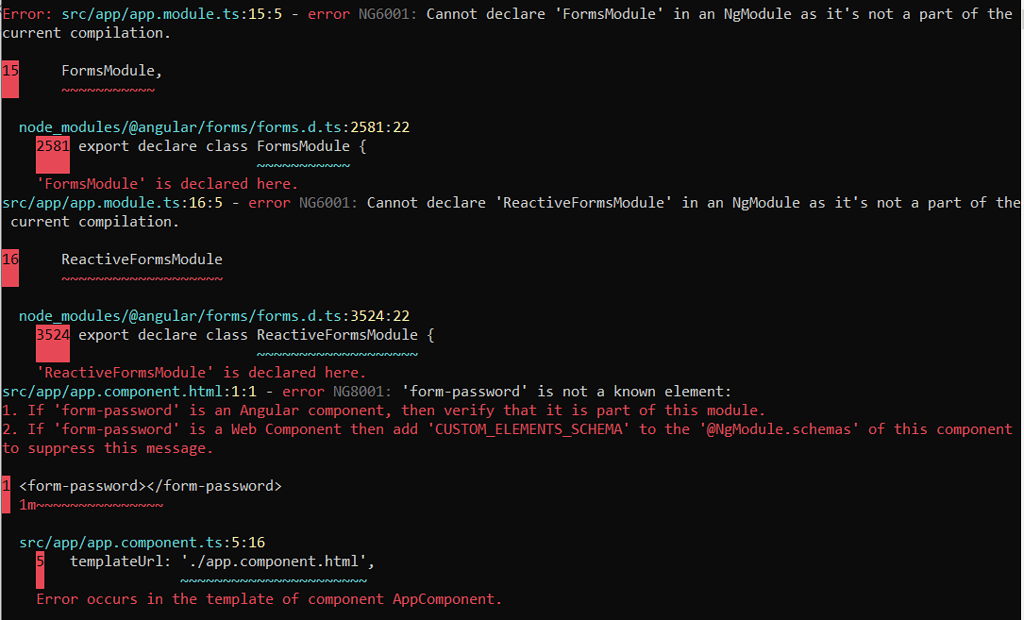Click the src/app/app.component.html:1:1 path

tap(129, 392)
